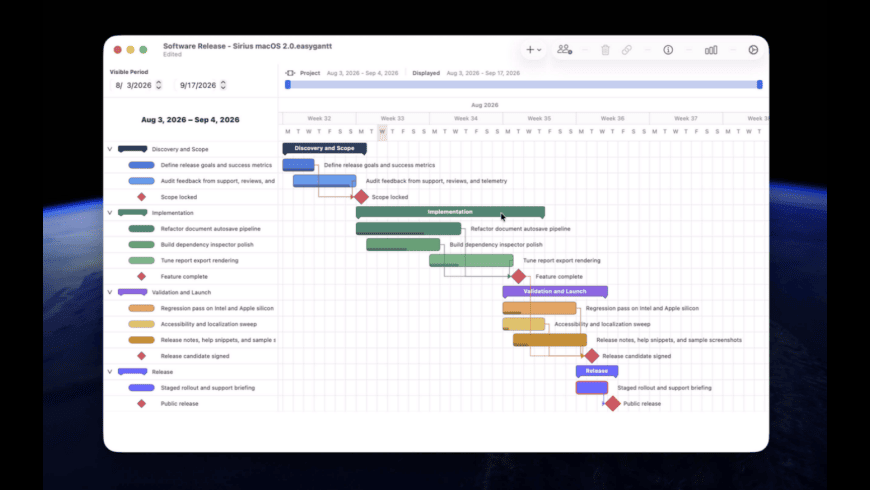Select Accessibility and localization sweep list row

tap(191, 324)
